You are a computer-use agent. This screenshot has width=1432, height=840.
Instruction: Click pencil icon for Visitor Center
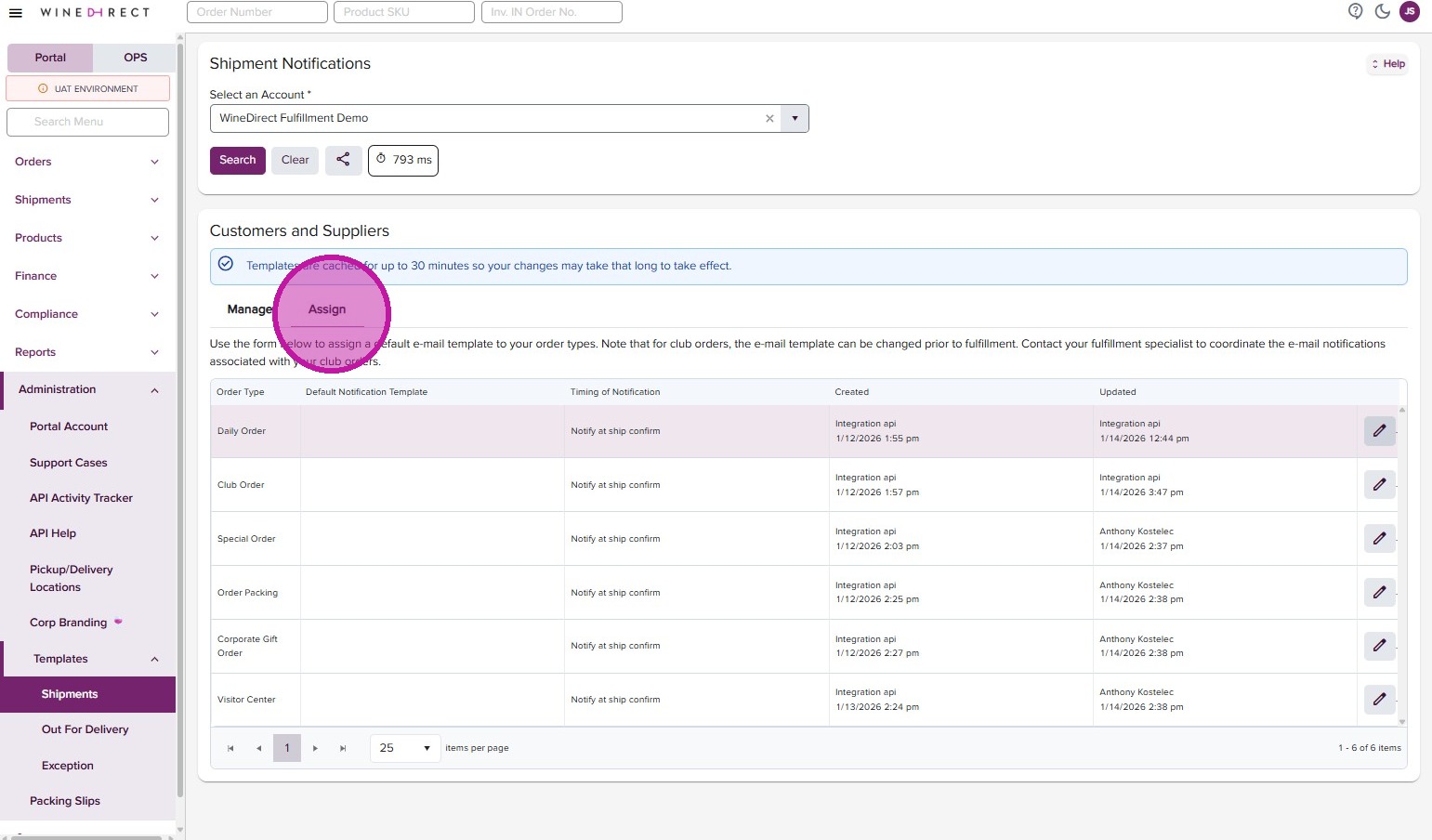pyautogui.click(x=1379, y=700)
